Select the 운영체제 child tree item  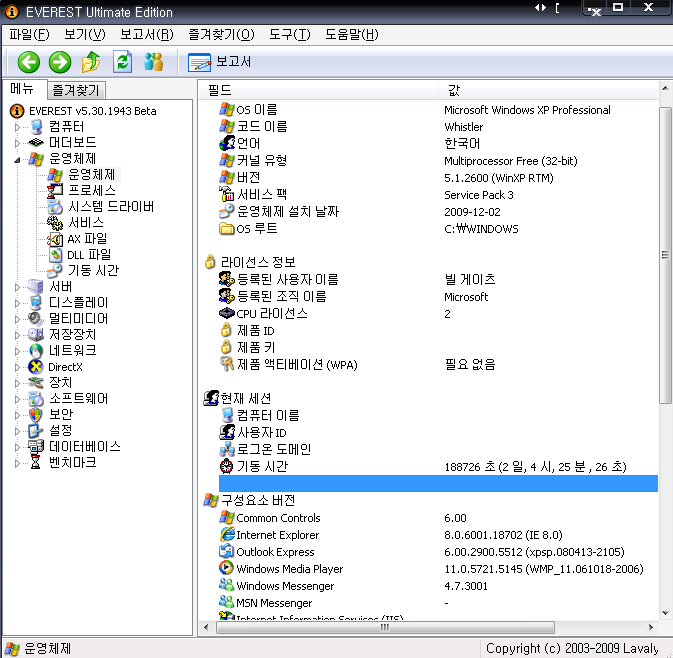[x=91, y=174]
